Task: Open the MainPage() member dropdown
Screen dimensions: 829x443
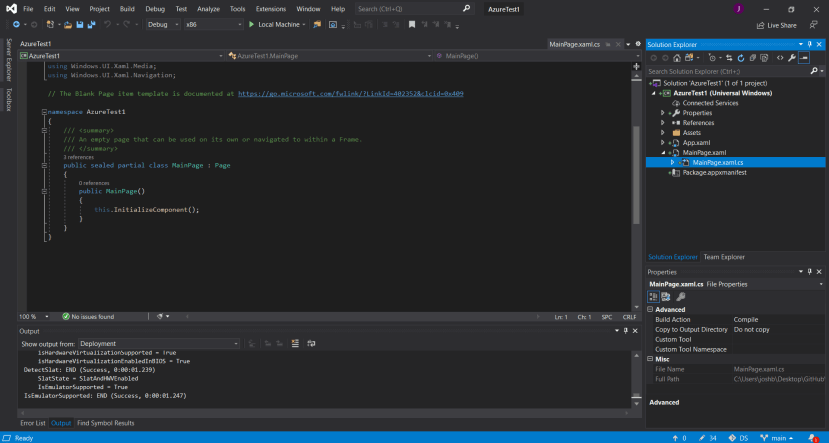Action: coord(538,56)
